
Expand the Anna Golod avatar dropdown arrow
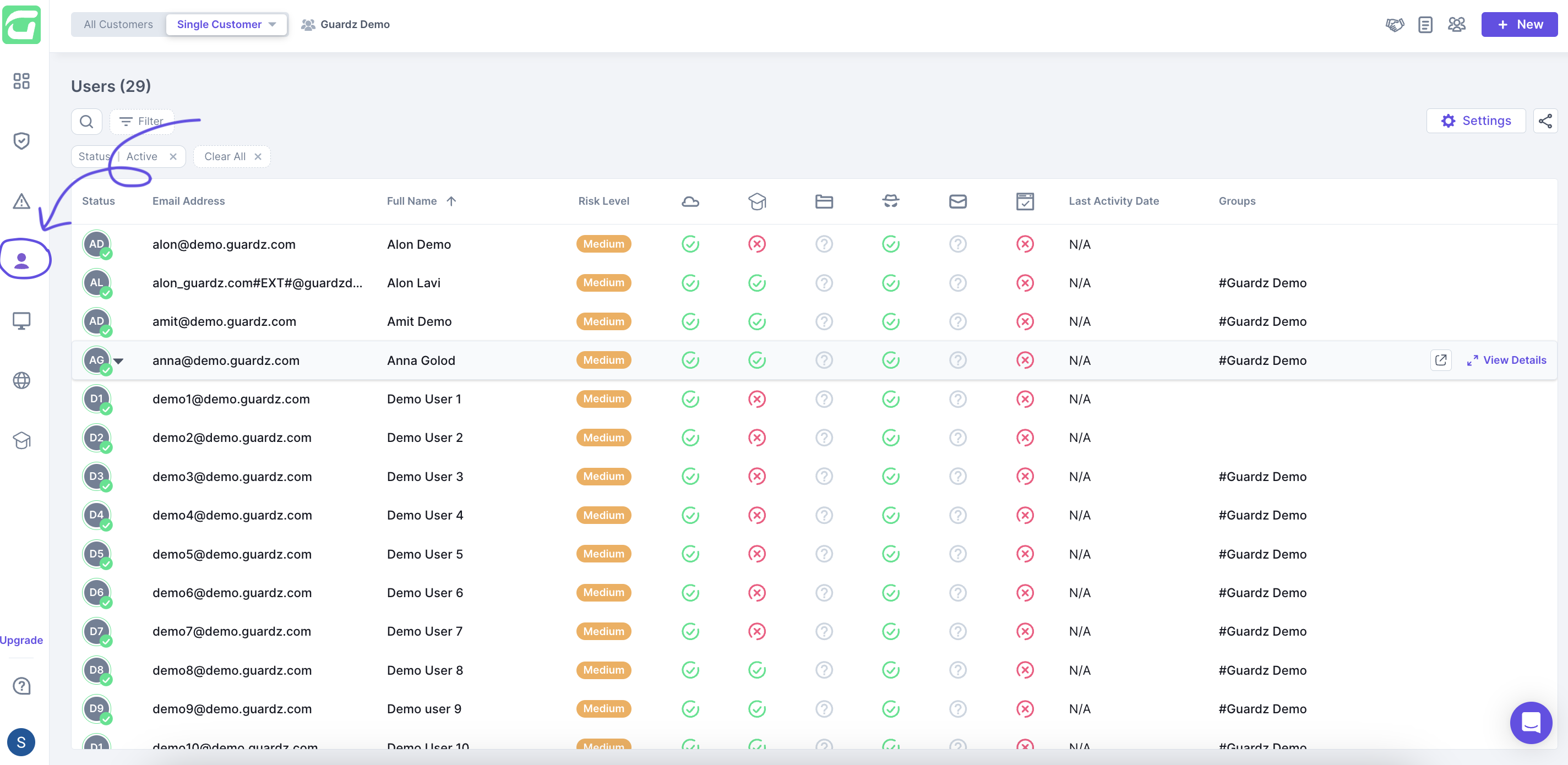click(119, 361)
